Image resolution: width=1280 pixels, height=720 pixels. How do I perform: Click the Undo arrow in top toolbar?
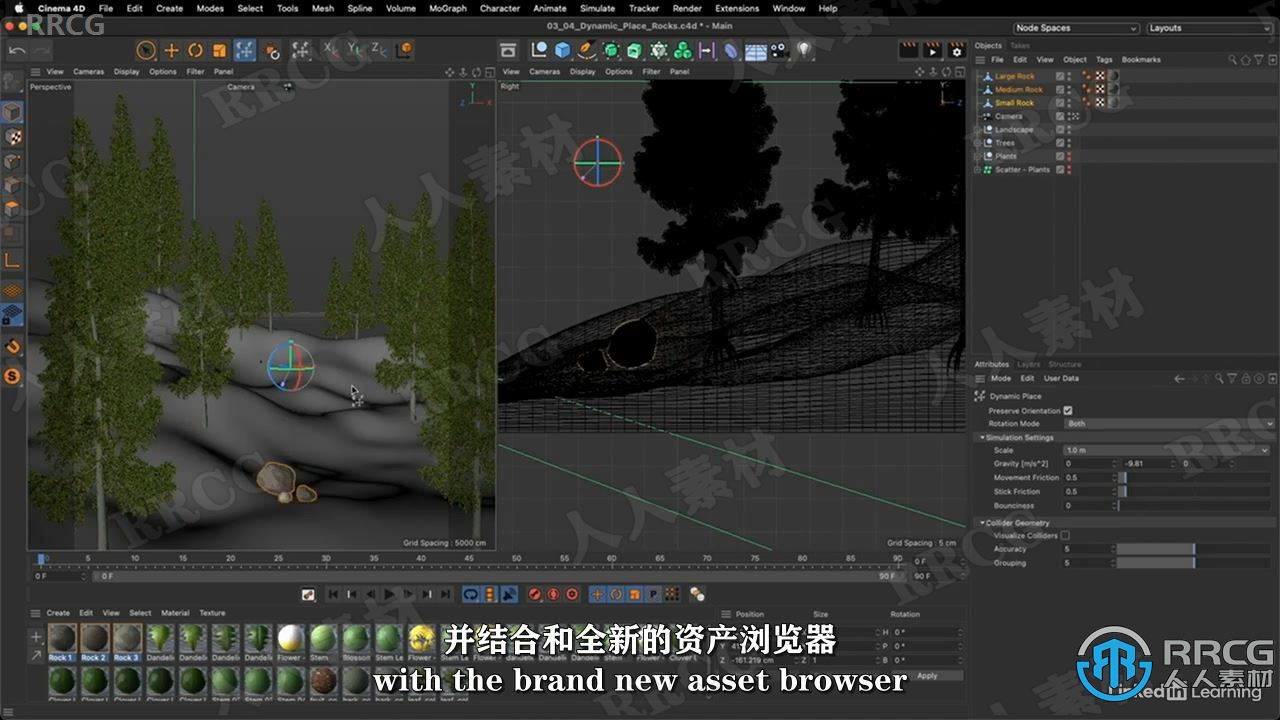click(17, 50)
